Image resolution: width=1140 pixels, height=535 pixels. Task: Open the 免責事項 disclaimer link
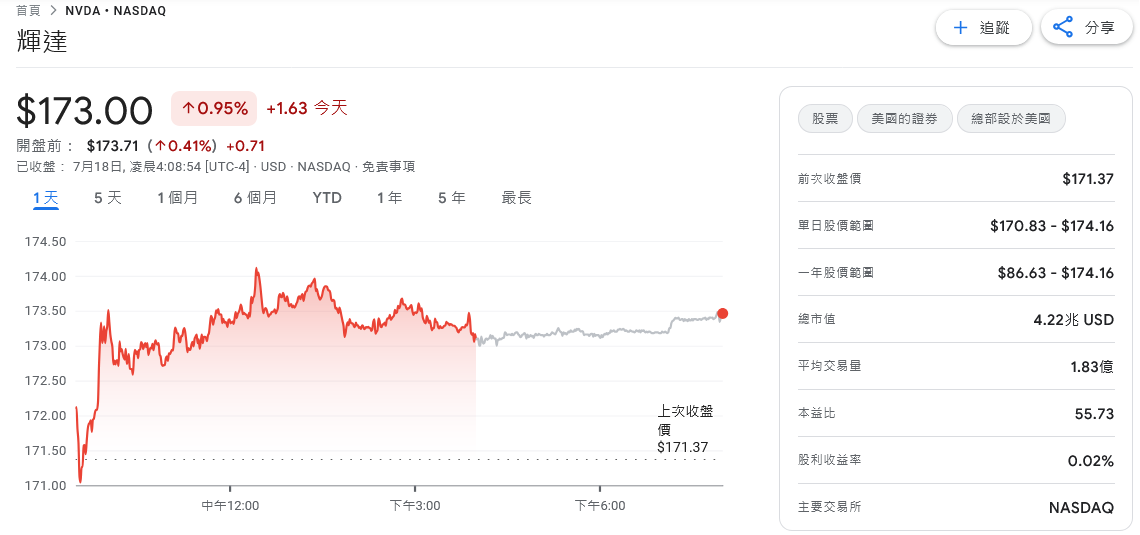click(x=388, y=166)
